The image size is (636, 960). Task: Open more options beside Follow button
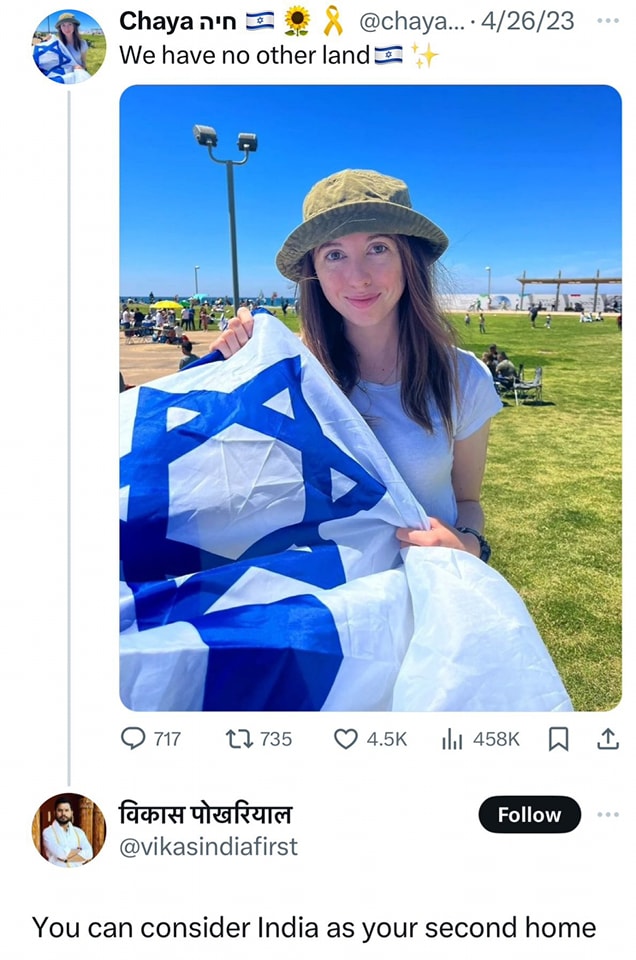coord(608,814)
